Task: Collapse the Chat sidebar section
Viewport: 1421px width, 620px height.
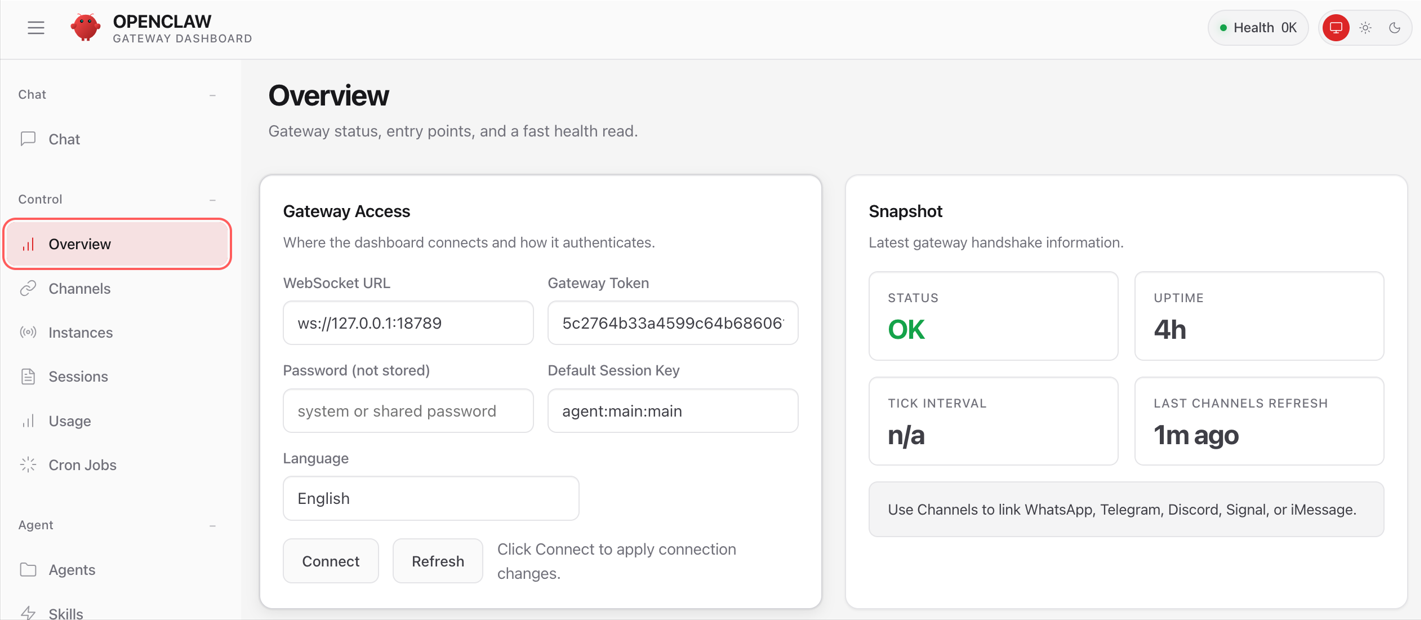Action: (213, 95)
